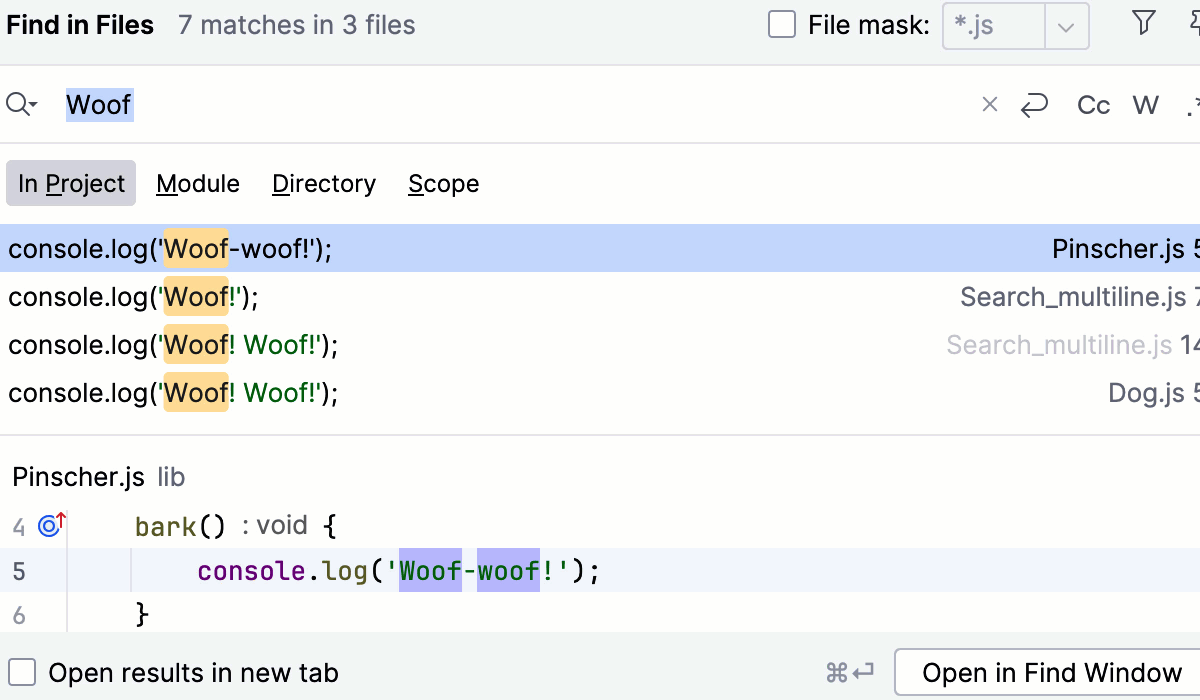Enable the File mask checkbox
1200x700 pixels.
pyautogui.click(x=782, y=25)
